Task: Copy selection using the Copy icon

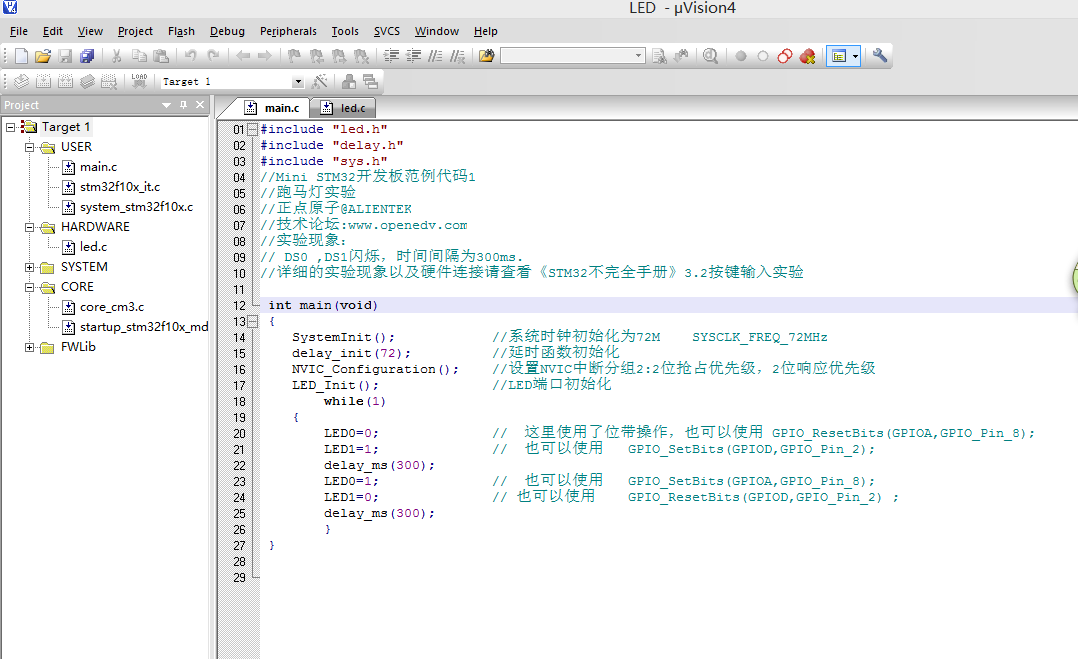Action: [139, 56]
